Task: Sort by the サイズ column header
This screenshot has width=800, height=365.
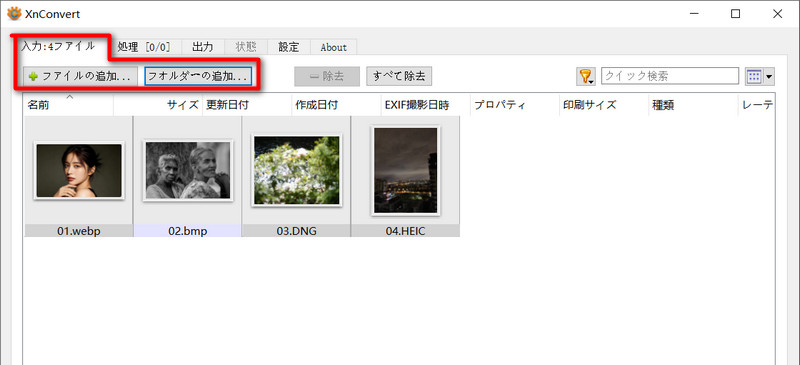Action: tap(158, 105)
